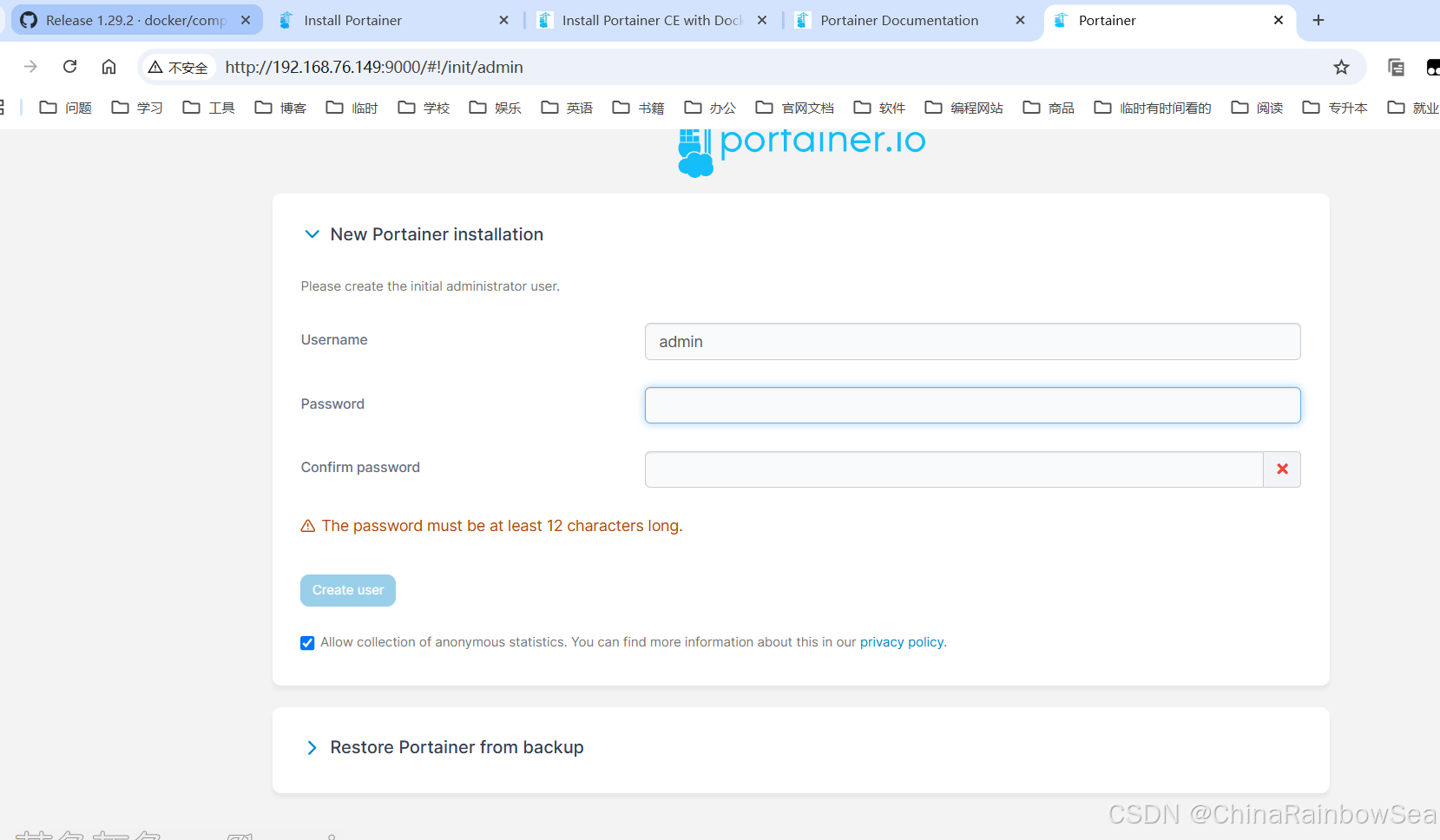Image resolution: width=1440 pixels, height=840 pixels.
Task: Click the Username input field
Action: pyautogui.click(x=972, y=342)
